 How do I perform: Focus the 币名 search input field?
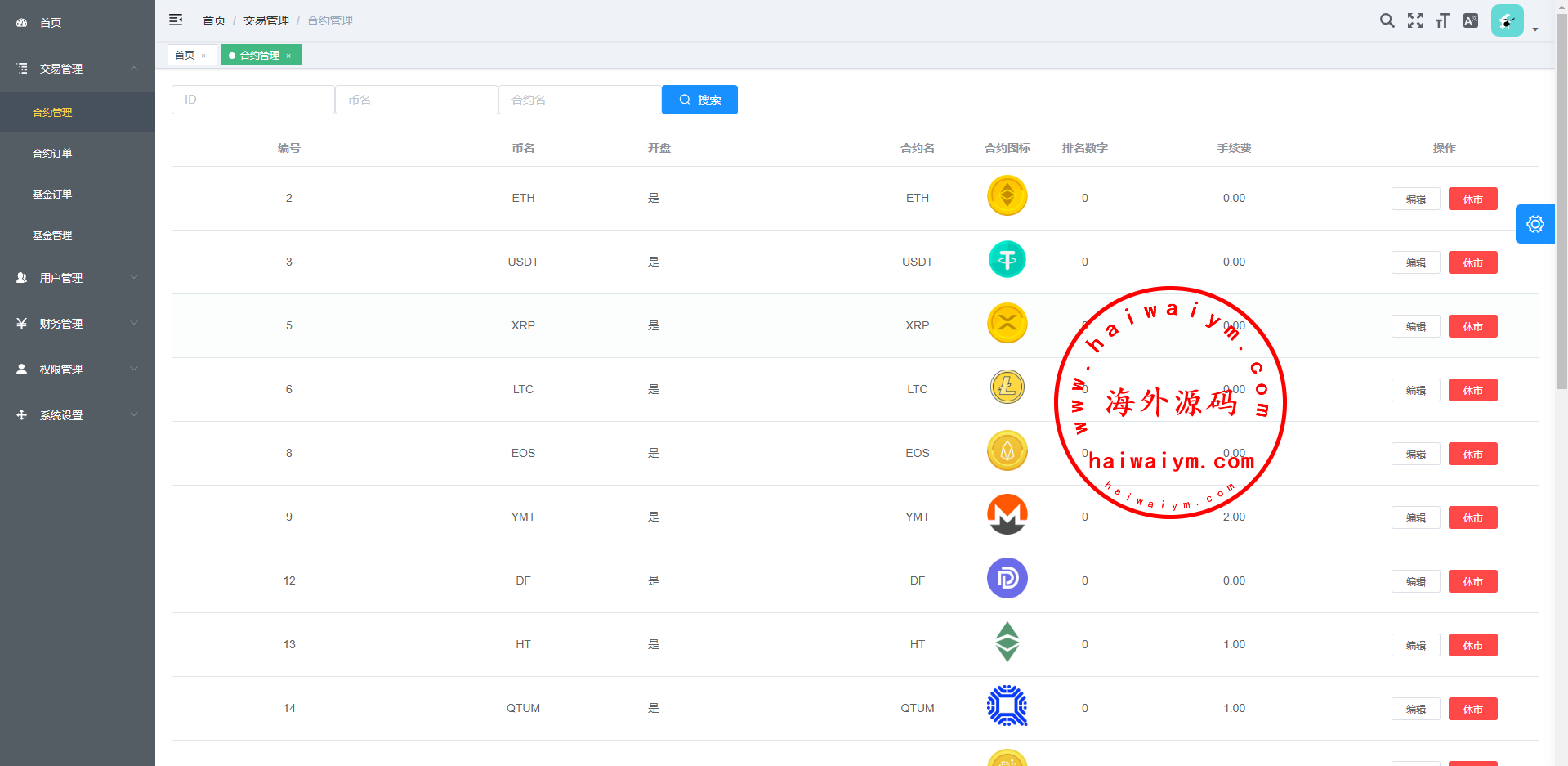(x=416, y=100)
